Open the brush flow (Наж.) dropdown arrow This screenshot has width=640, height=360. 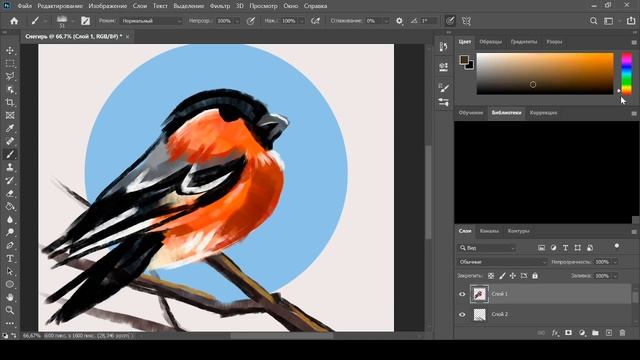pos(301,21)
